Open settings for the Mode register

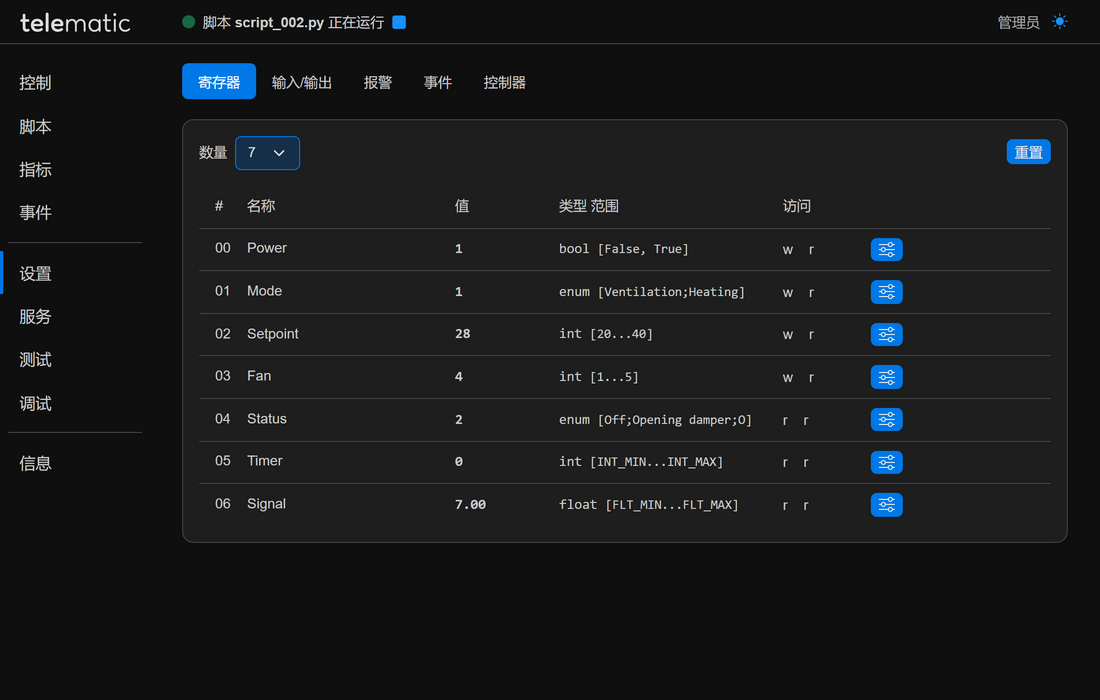point(886,292)
